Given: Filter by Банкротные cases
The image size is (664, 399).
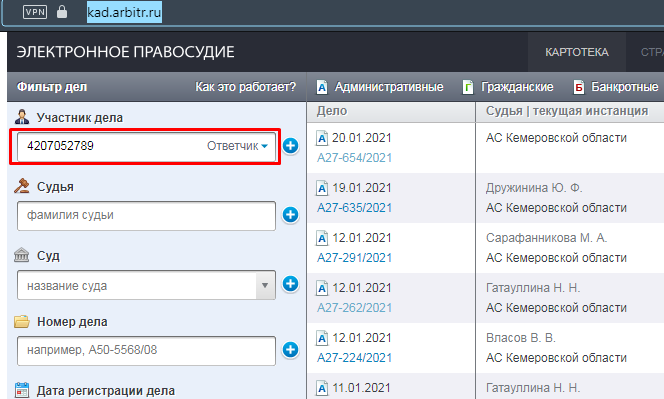Looking at the screenshot, I should point(625,87).
